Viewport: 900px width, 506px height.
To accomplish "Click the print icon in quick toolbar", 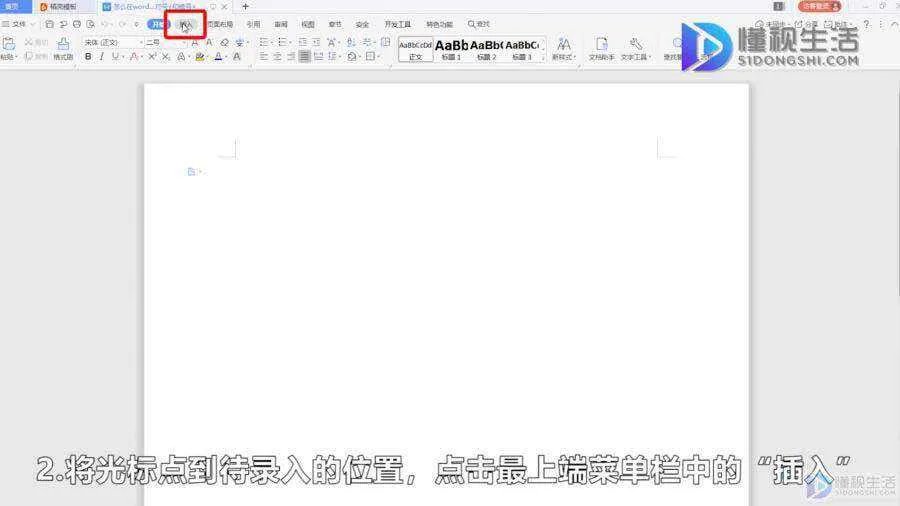I will (x=76, y=24).
